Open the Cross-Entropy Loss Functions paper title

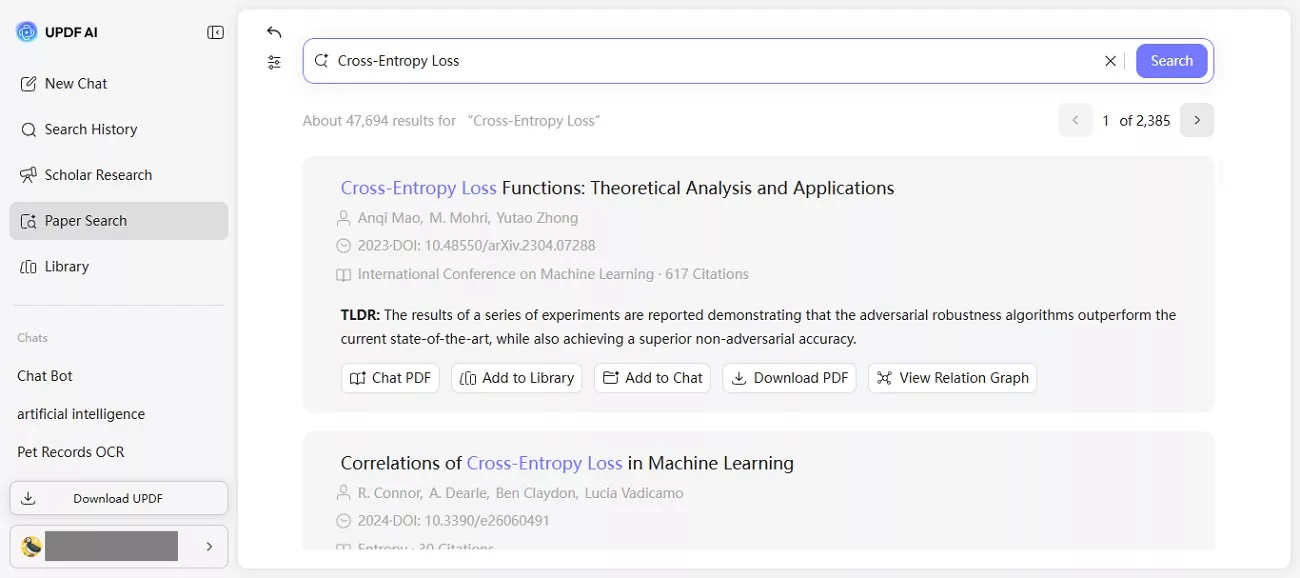617,187
